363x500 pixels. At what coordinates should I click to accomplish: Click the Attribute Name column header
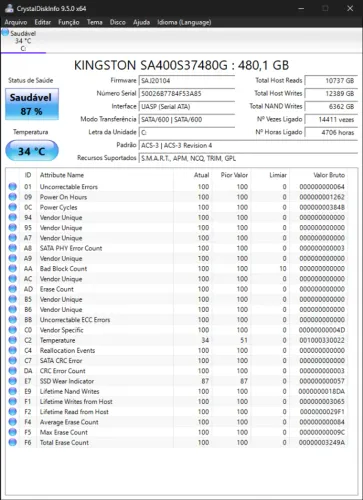(x=62, y=175)
